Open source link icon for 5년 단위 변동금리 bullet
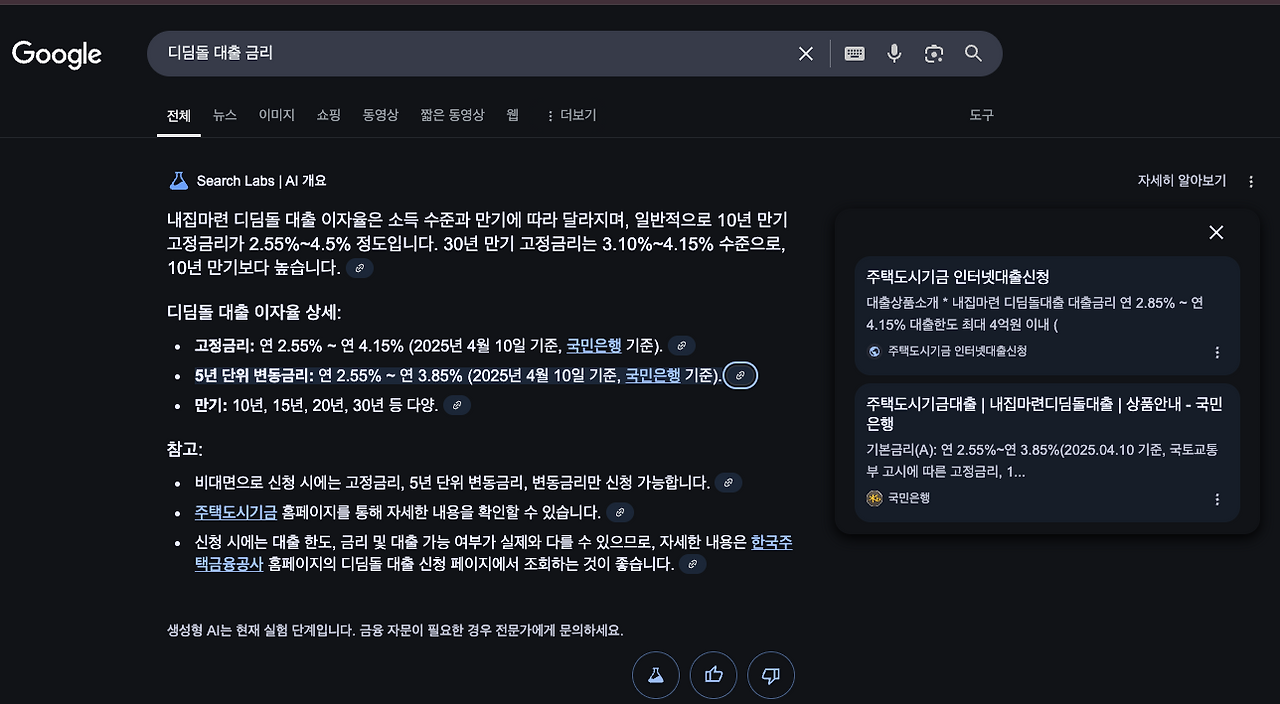Image resolution: width=1280 pixels, height=704 pixels. pyautogui.click(x=740, y=376)
